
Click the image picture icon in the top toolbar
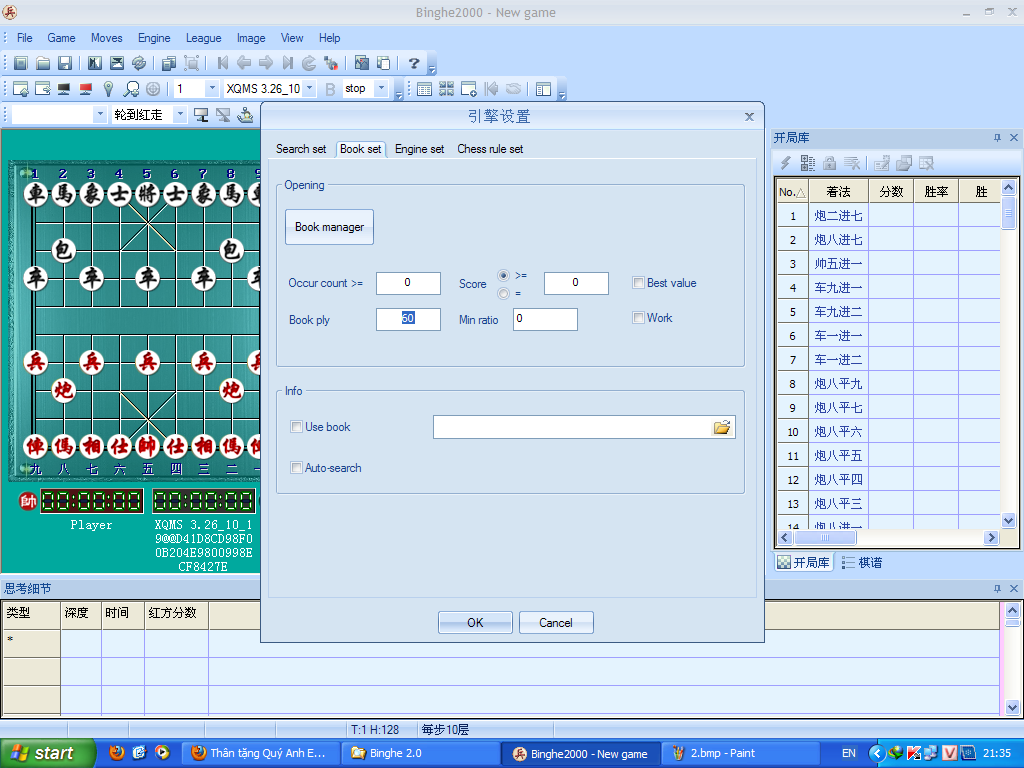point(361,63)
